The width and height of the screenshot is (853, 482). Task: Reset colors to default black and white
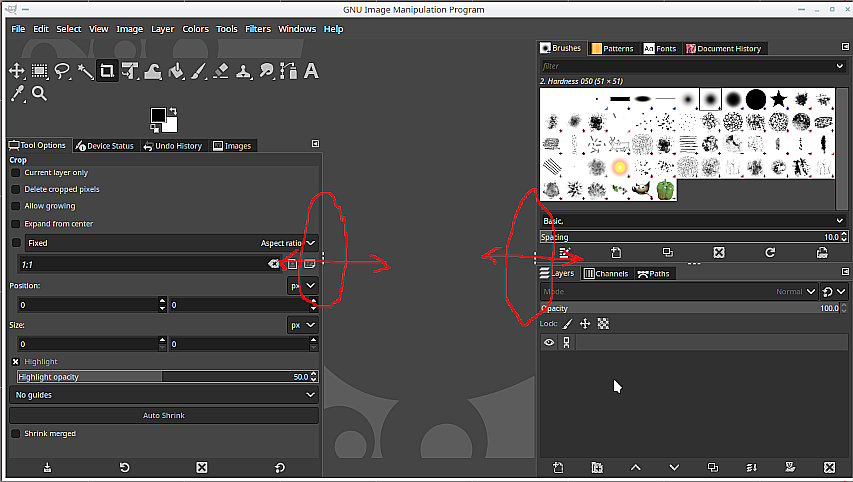[154, 129]
